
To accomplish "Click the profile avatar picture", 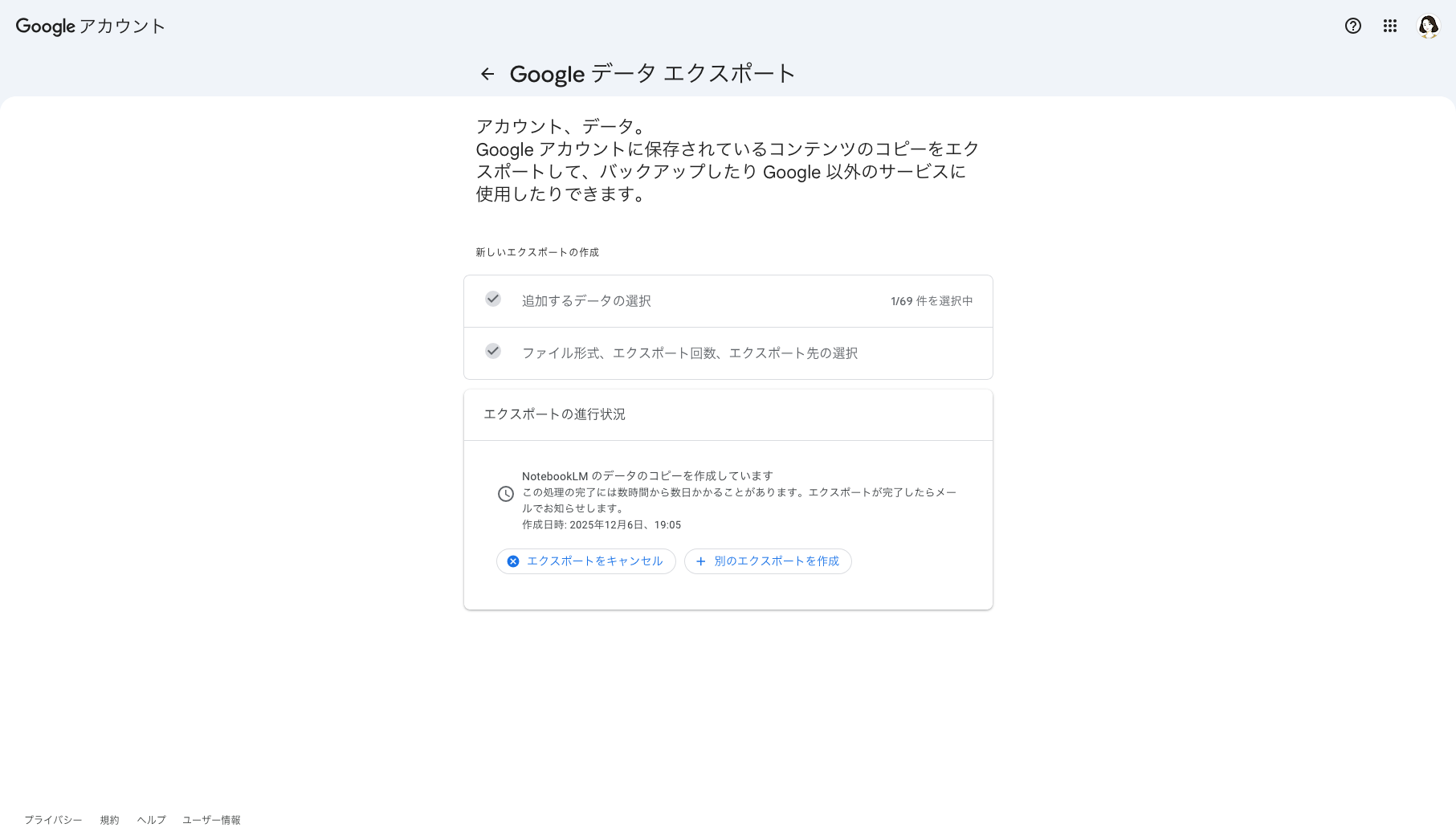I will pos(1429,26).
